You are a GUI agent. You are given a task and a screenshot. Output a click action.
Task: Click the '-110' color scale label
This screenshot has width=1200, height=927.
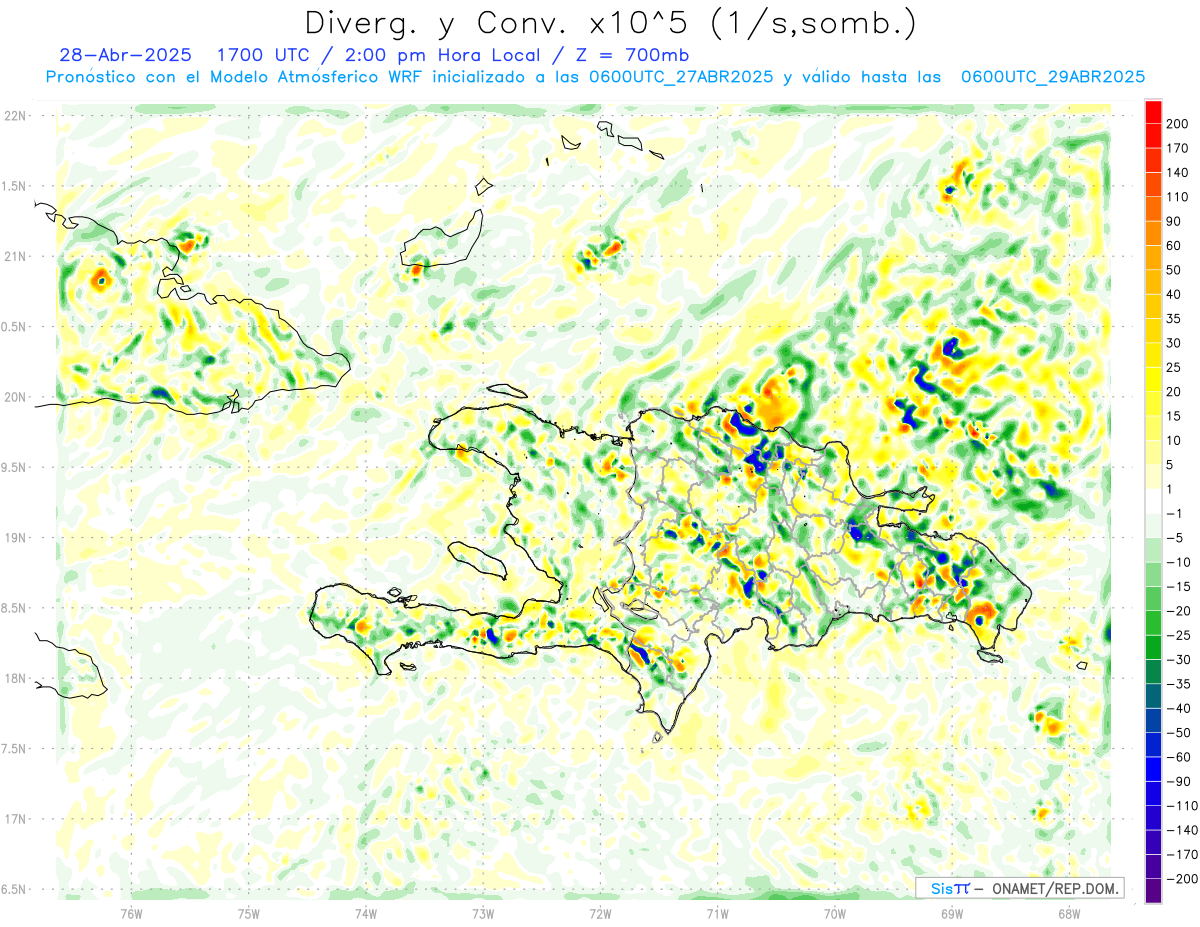click(1182, 806)
